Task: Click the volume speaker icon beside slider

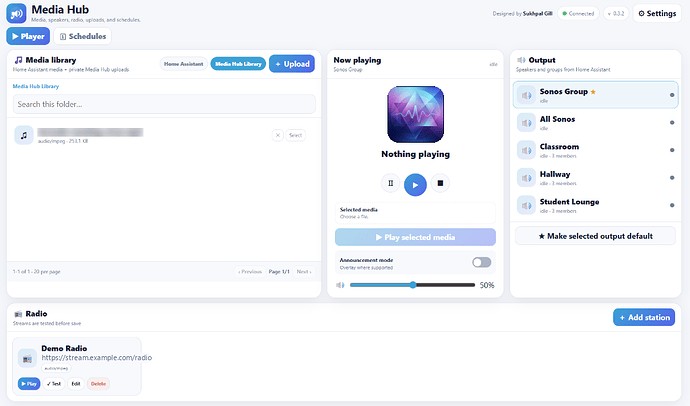Action: 341,285
